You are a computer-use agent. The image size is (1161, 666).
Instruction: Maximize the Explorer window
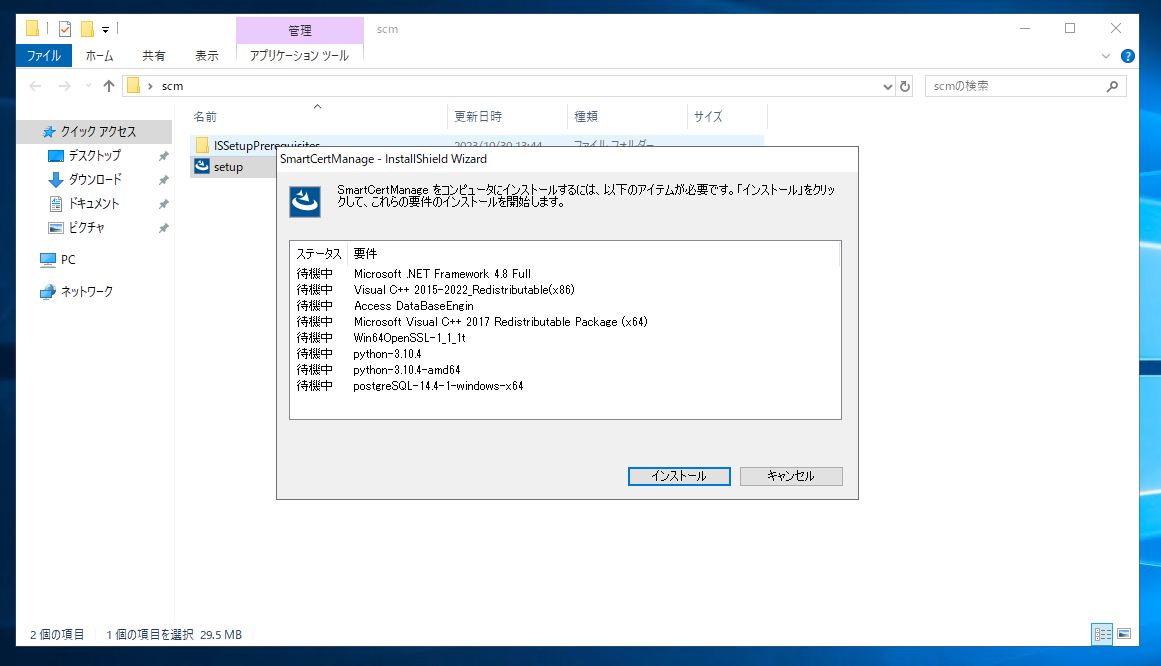[x=1070, y=28]
